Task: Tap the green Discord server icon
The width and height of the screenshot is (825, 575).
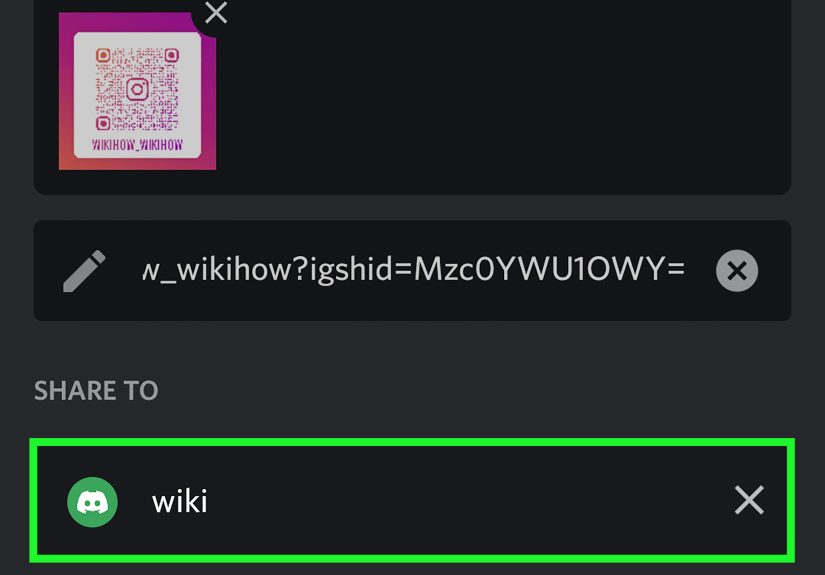Action: pos(92,502)
